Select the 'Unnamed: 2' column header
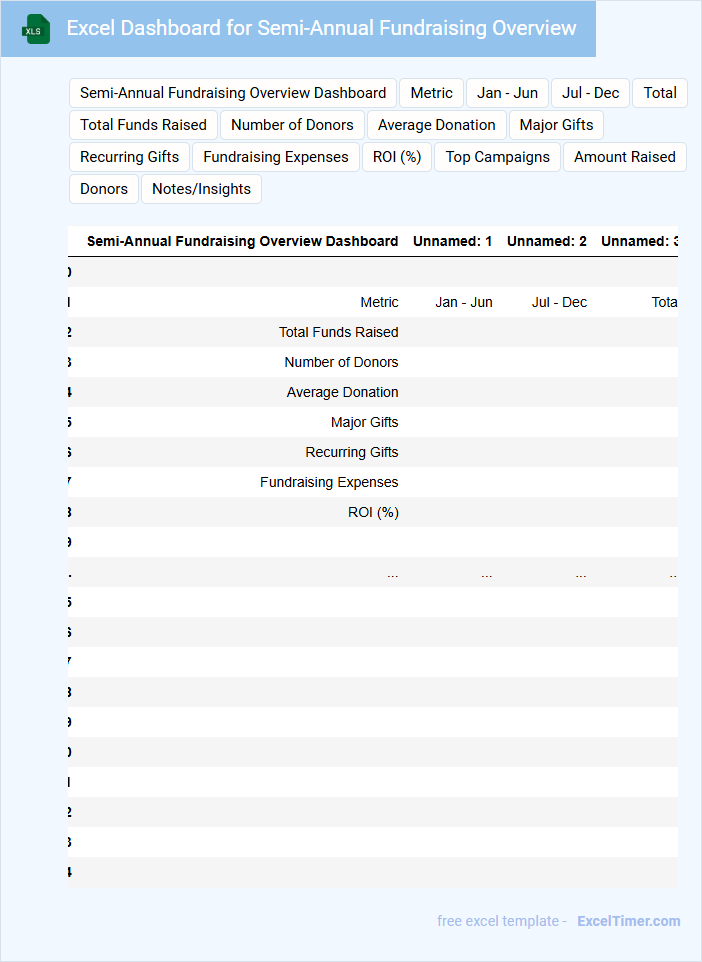702x962 pixels. [x=546, y=241]
